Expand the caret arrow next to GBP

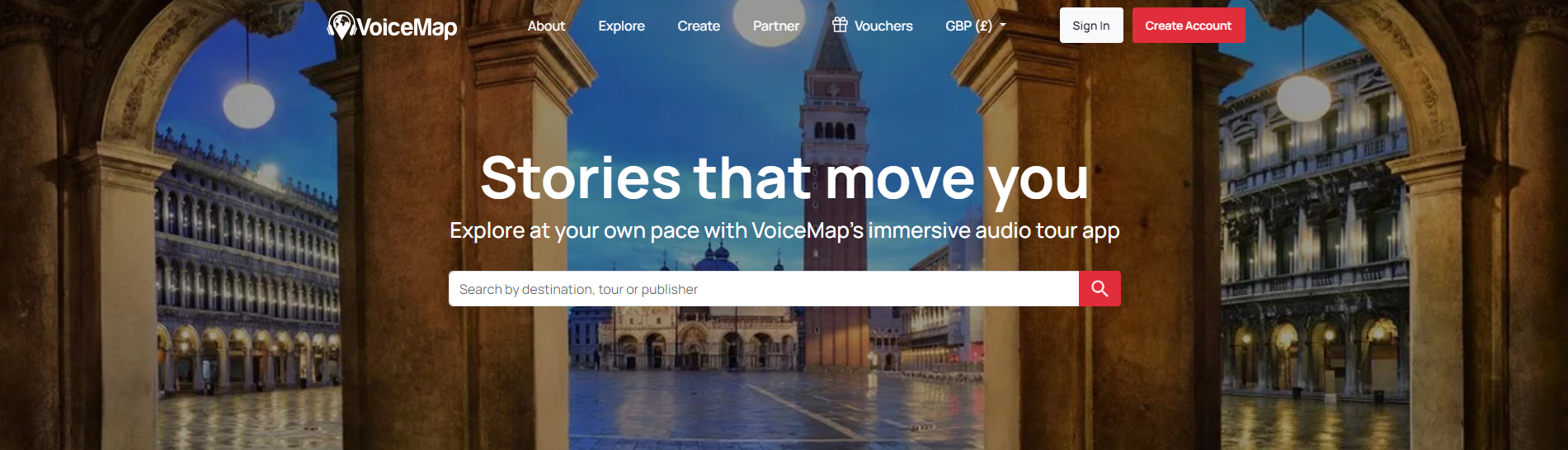point(1003,26)
